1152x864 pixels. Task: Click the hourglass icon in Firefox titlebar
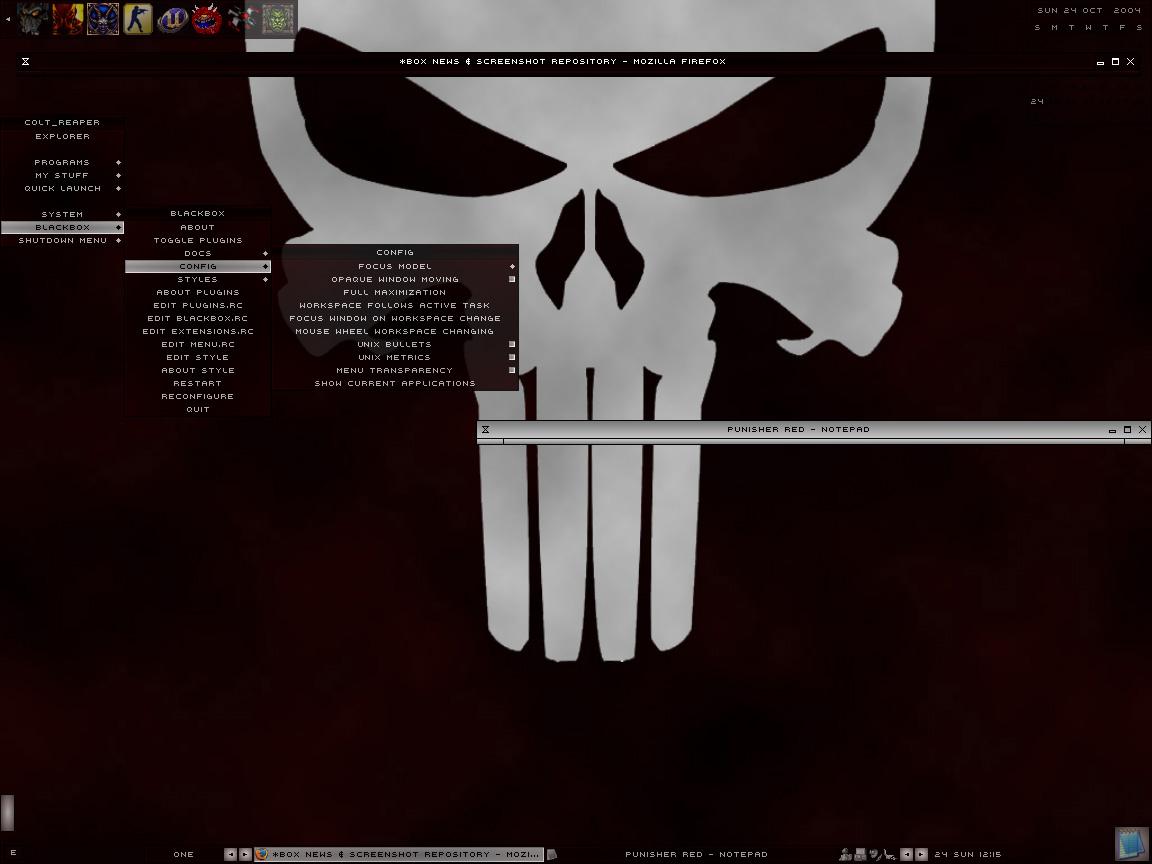tap(26, 62)
